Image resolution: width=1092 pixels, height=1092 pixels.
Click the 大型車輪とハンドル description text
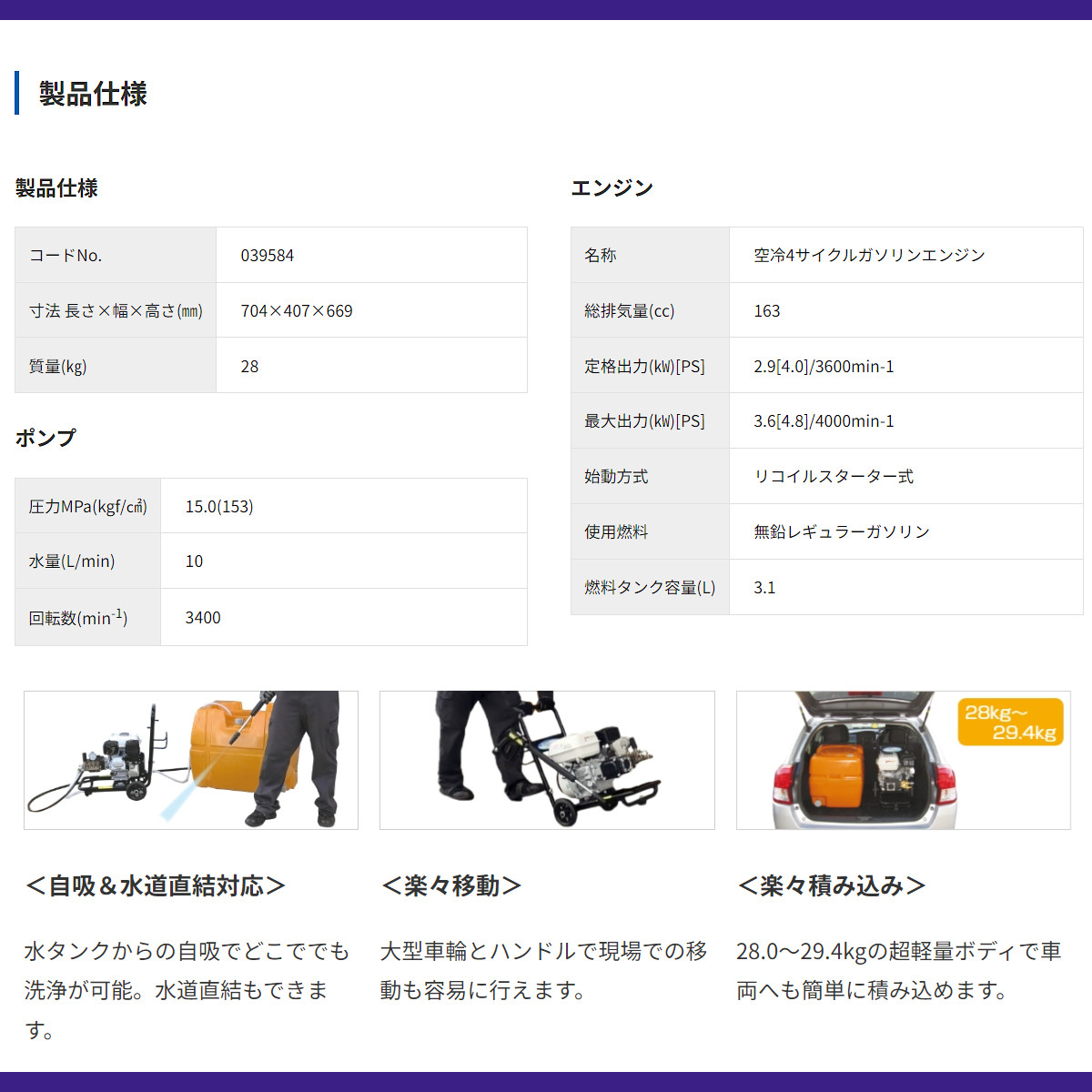click(543, 970)
